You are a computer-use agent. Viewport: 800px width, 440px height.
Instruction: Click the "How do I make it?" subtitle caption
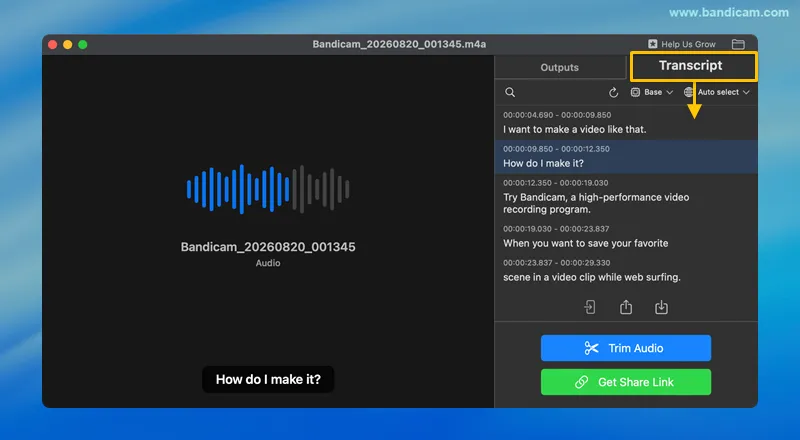[268, 379]
